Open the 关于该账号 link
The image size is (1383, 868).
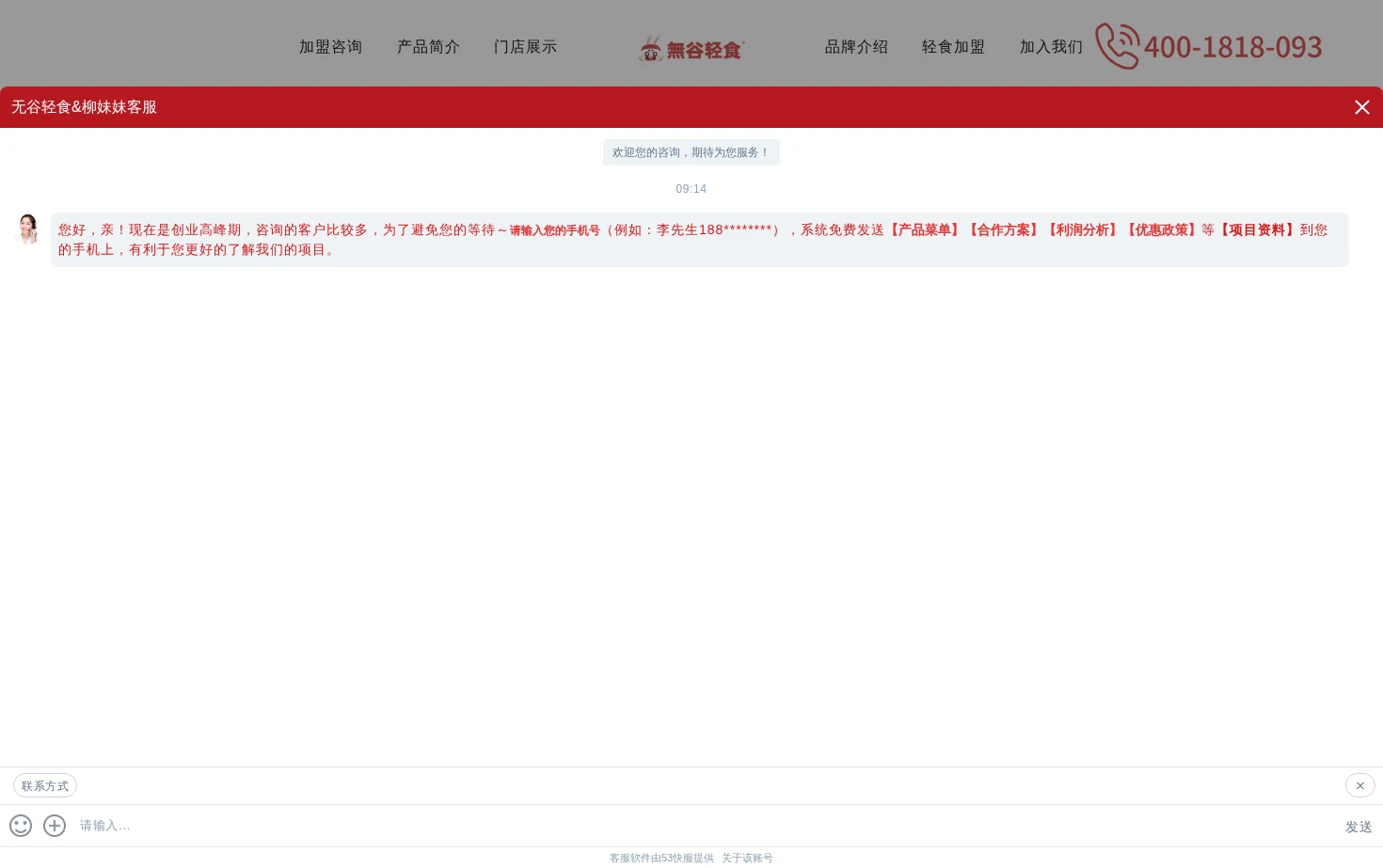click(747, 858)
